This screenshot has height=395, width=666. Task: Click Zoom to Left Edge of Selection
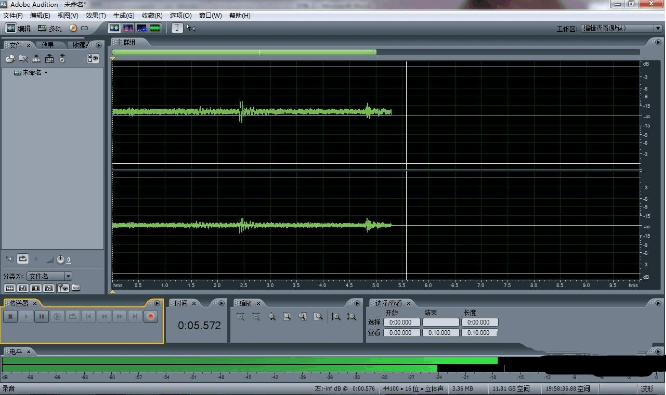pyautogui.click(x=303, y=317)
